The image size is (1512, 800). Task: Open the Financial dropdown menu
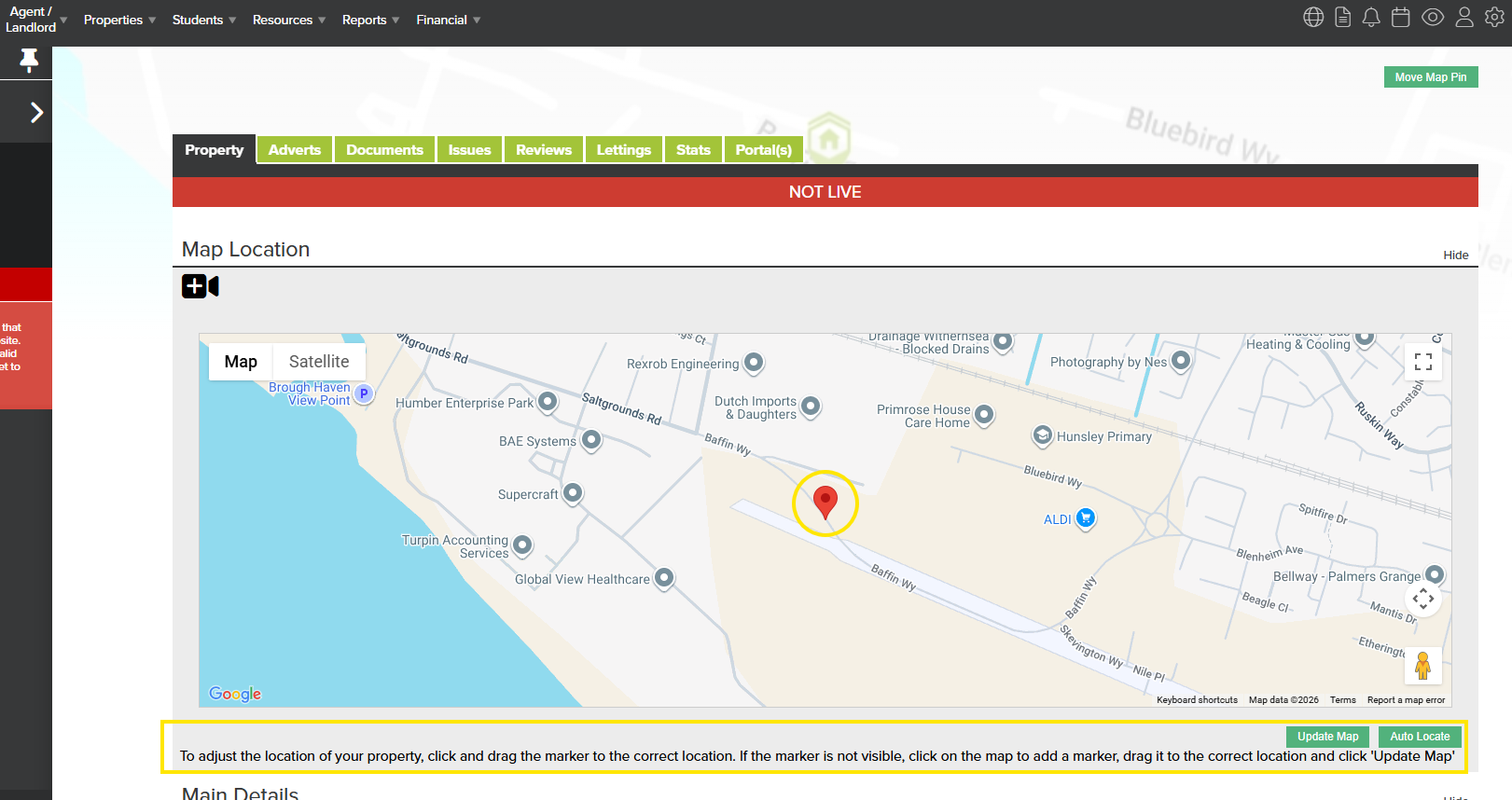[448, 20]
